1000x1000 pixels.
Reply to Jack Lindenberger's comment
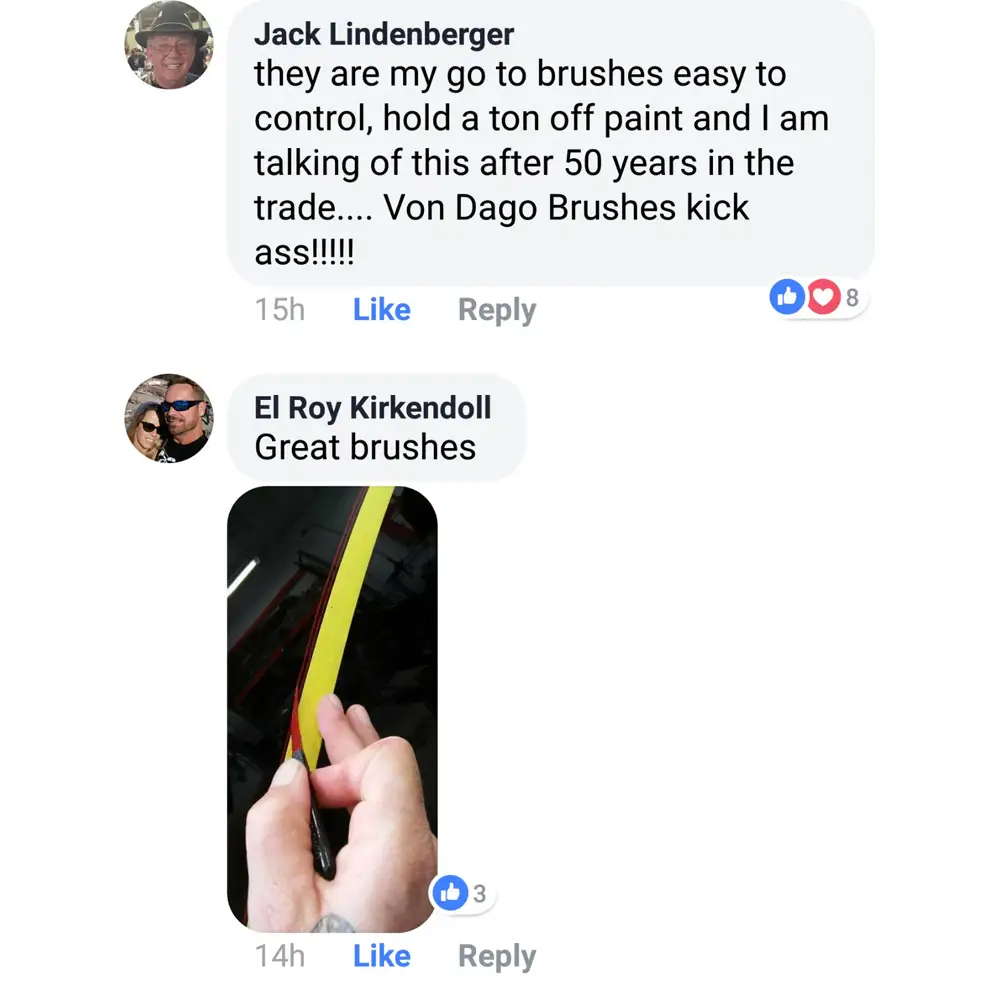point(497,311)
